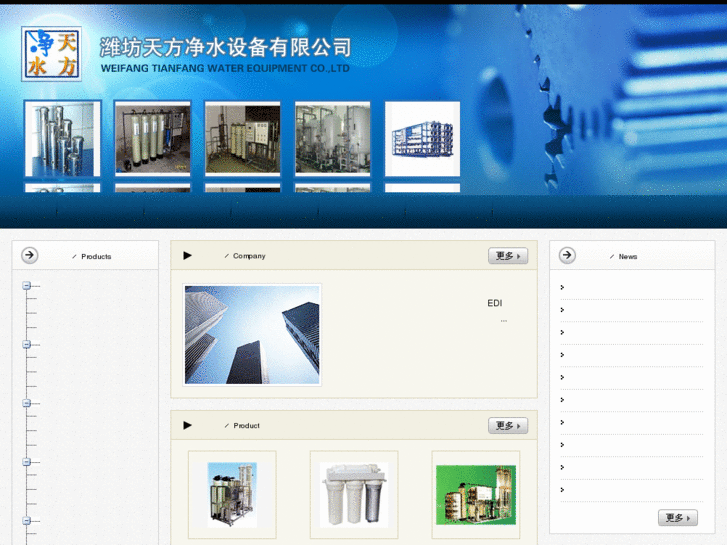The image size is (727, 545).
Task: Click the EDI text in Company description
Action: click(495, 303)
